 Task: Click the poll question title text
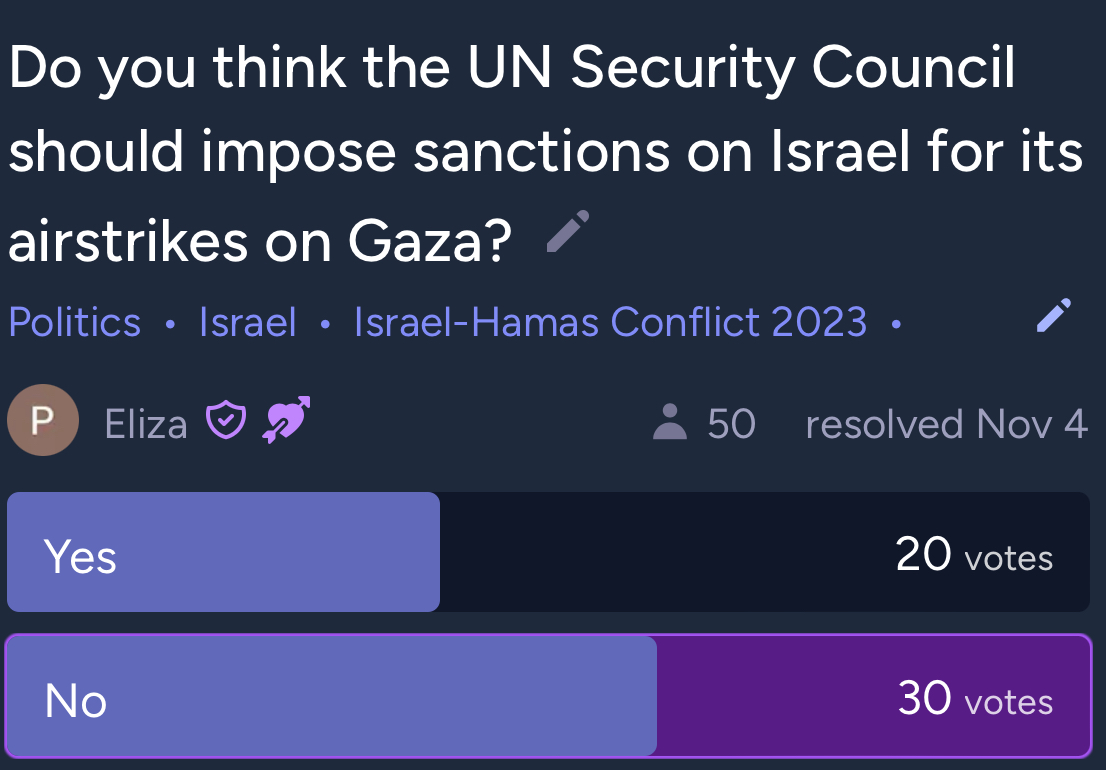(545, 154)
